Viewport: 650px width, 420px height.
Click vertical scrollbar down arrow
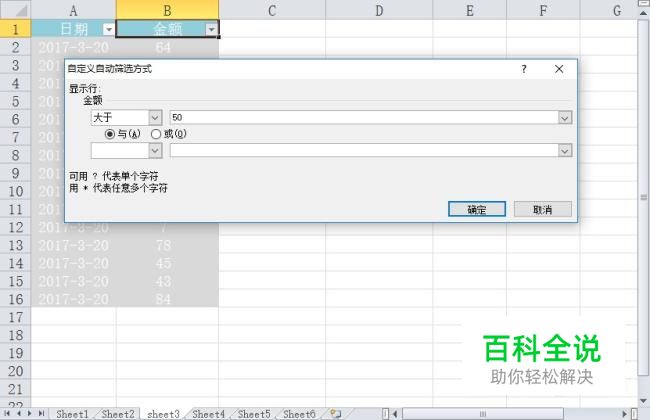[643, 401]
